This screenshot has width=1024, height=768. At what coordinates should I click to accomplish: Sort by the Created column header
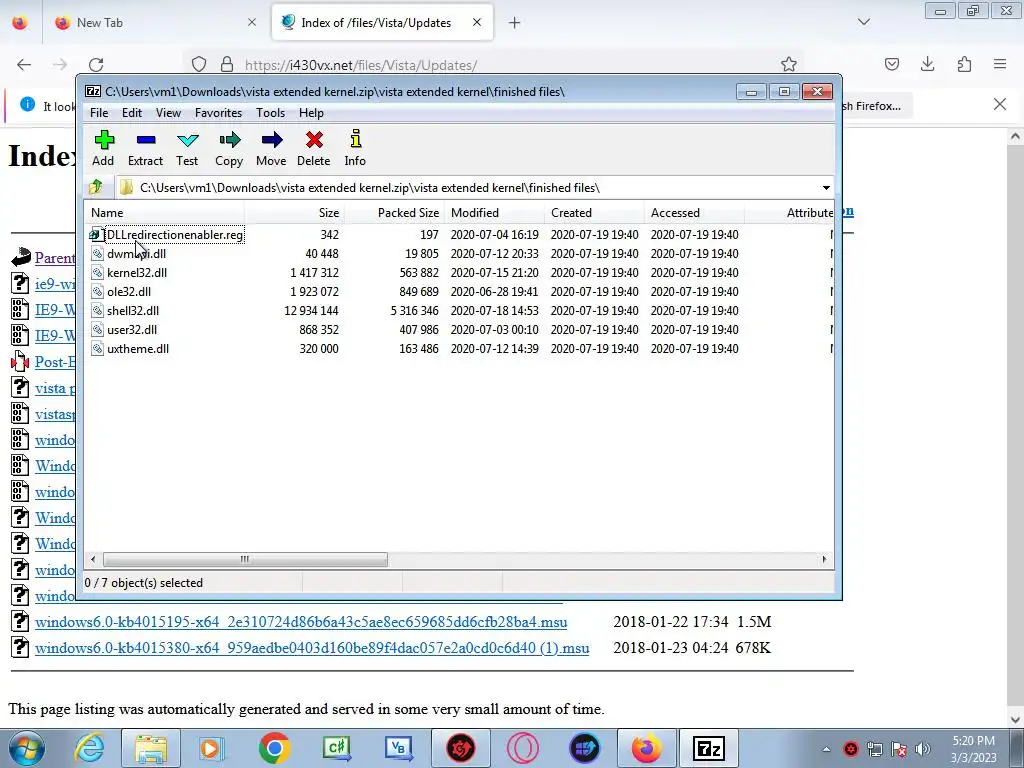pyautogui.click(x=594, y=213)
